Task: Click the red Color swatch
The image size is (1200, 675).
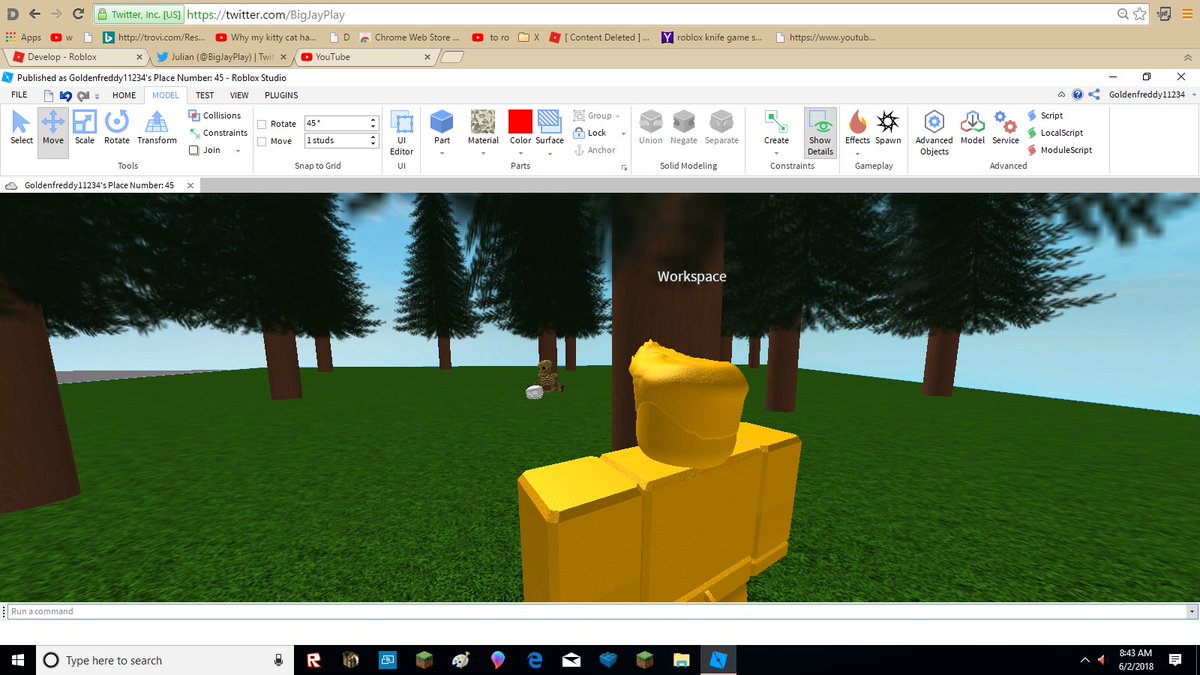Action: pos(520,122)
